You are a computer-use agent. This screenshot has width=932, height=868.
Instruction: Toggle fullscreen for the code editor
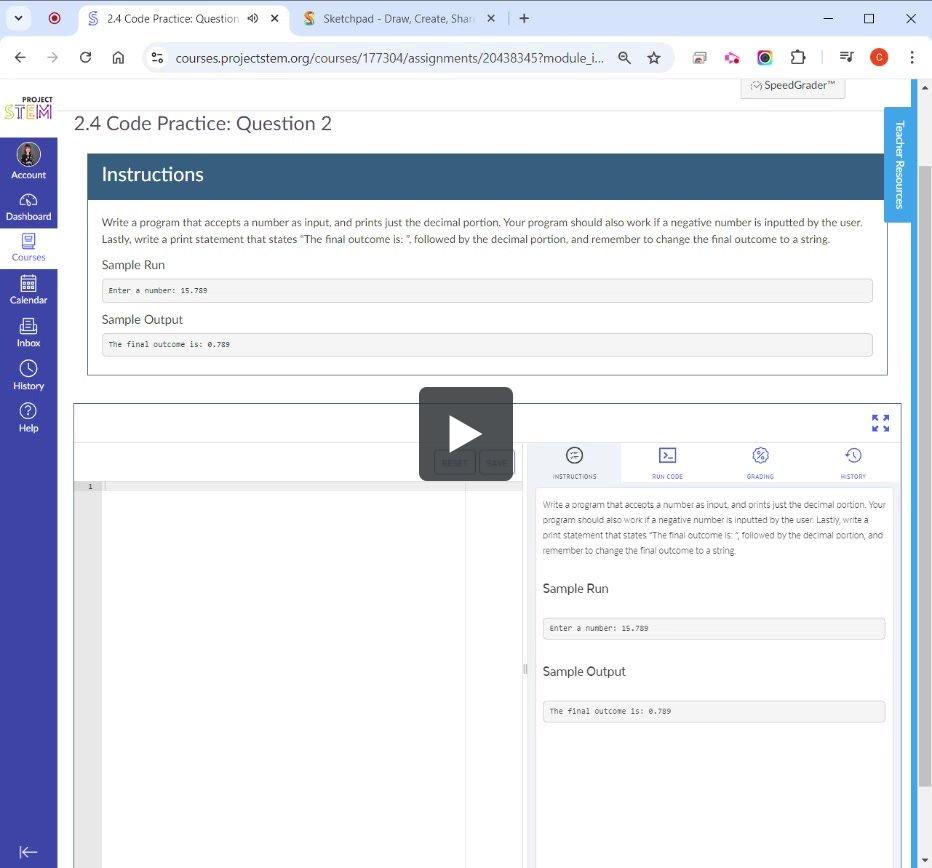coord(880,423)
